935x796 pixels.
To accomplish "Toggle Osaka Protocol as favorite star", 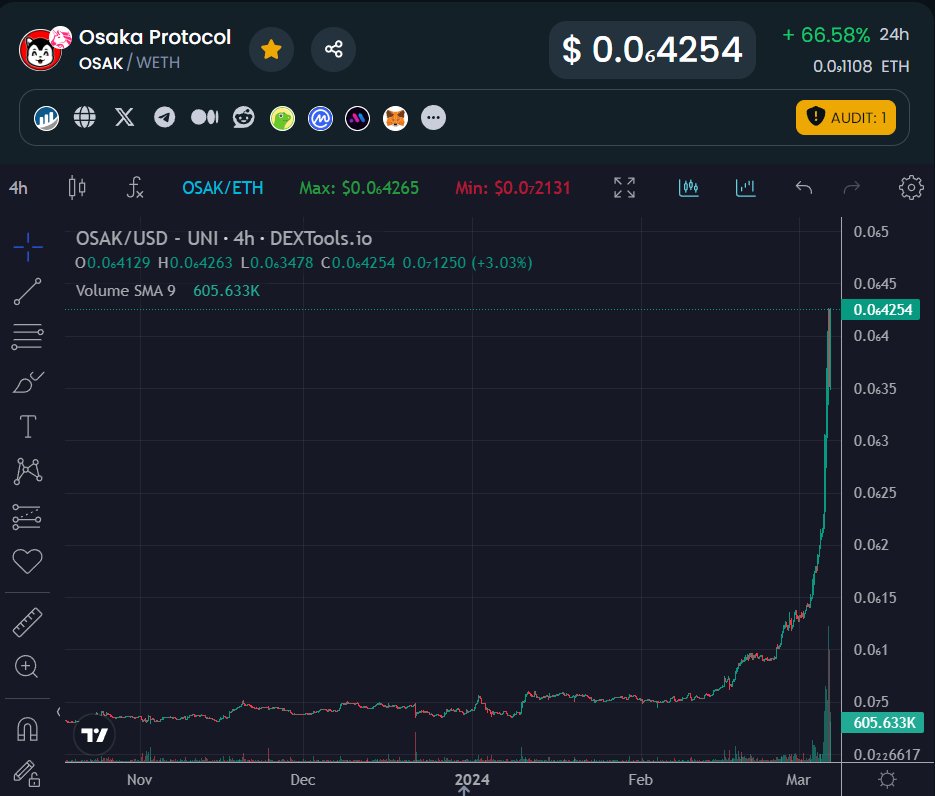I will click(x=271, y=48).
